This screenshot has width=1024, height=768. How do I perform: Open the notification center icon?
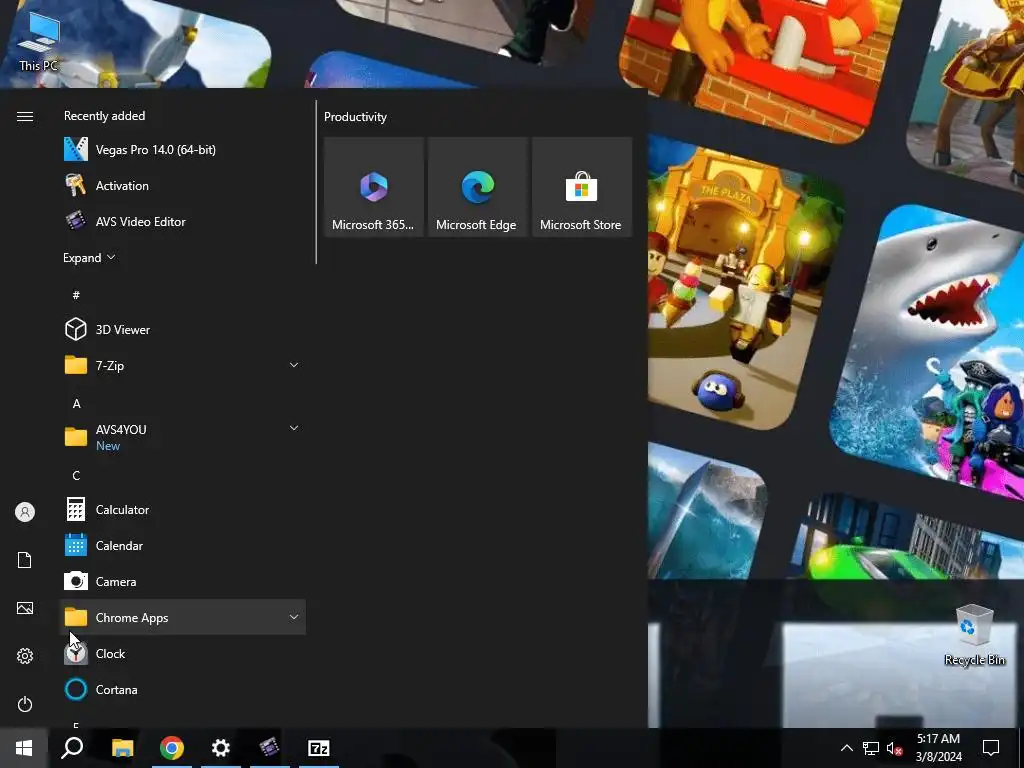pyautogui.click(x=991, y=748)
